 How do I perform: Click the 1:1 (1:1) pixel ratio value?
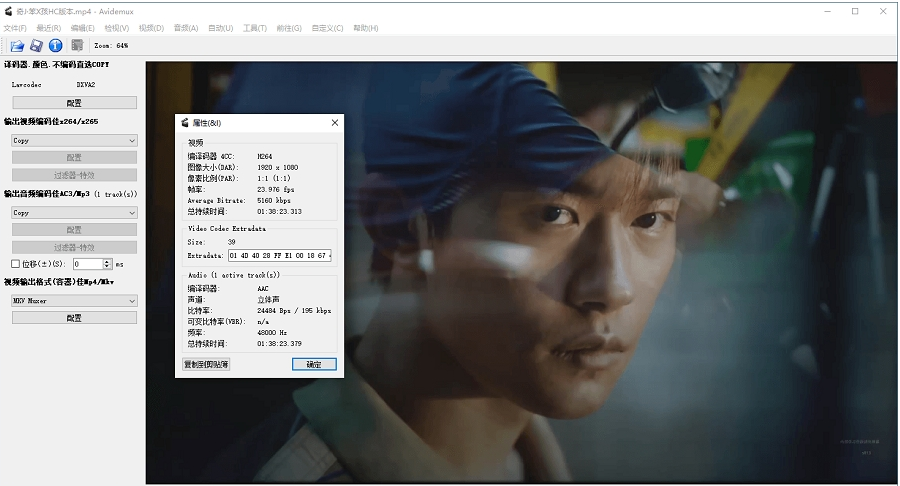pos(274,178)
